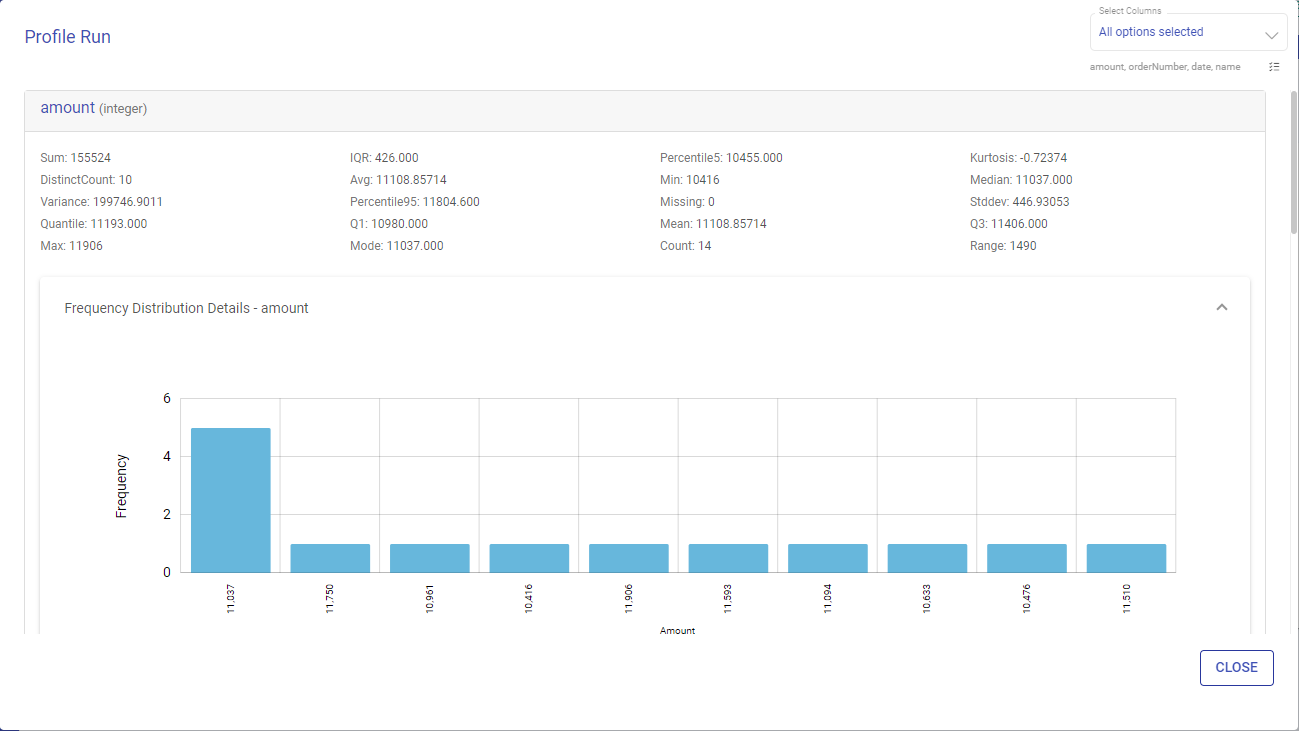Screen dimensions: 1299x731
Task: Click the 'amount' column heading link
Action: (67, 108)
